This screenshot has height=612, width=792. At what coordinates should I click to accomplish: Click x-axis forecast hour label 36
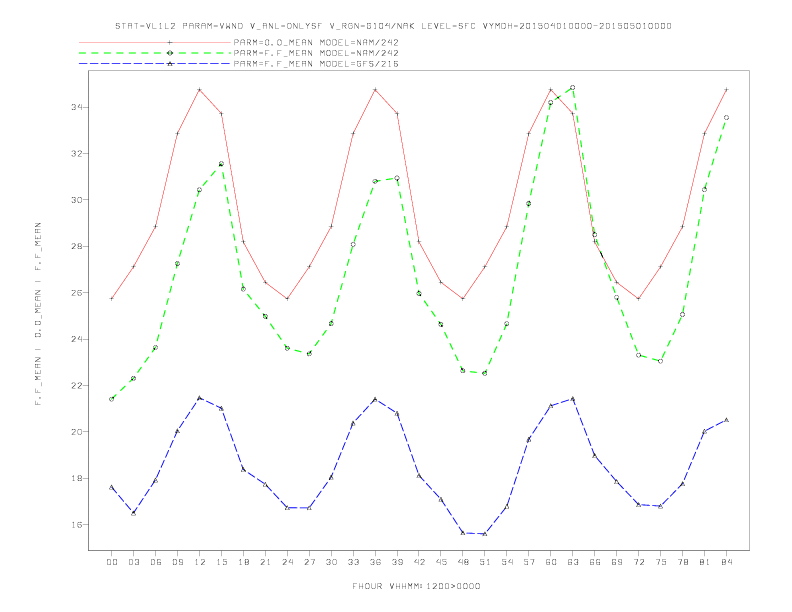[375, 562]
